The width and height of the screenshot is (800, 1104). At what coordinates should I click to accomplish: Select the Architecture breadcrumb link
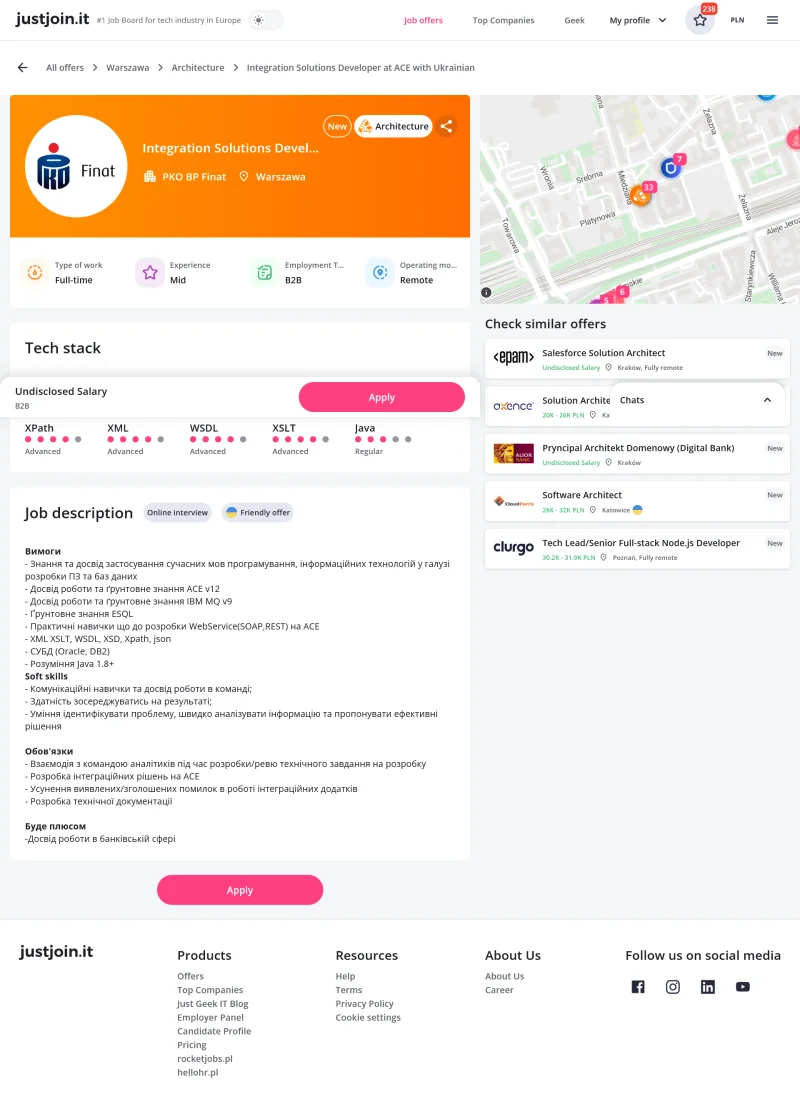click(x=198, y=68)
